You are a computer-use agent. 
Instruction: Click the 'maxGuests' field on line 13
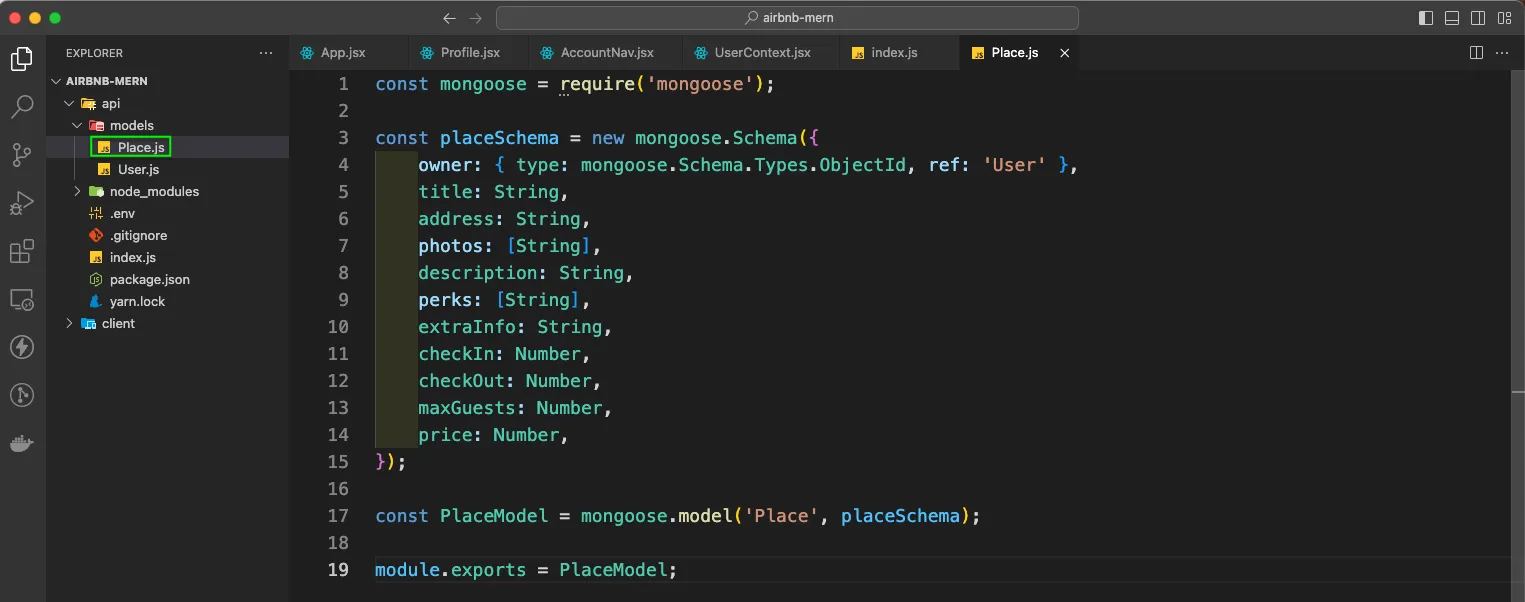[467, 408]
